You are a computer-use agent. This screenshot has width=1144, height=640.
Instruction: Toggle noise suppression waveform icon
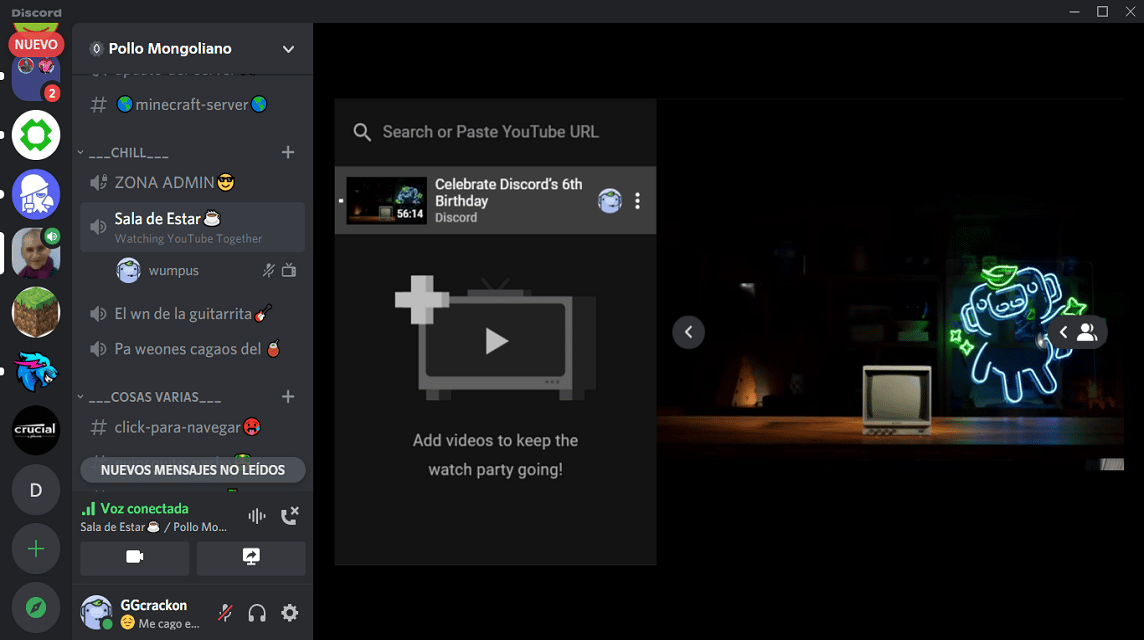click(x=257, y=516)
